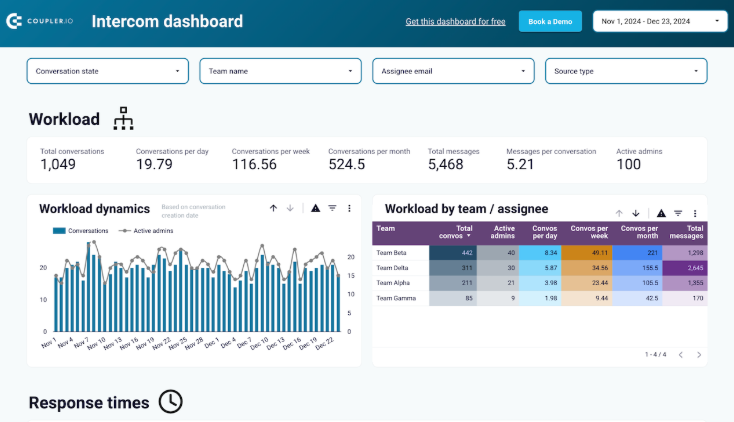Screen dimensions: 734x422
Task: Toggle Active admins series in chart legend
Action: [146, 230]
